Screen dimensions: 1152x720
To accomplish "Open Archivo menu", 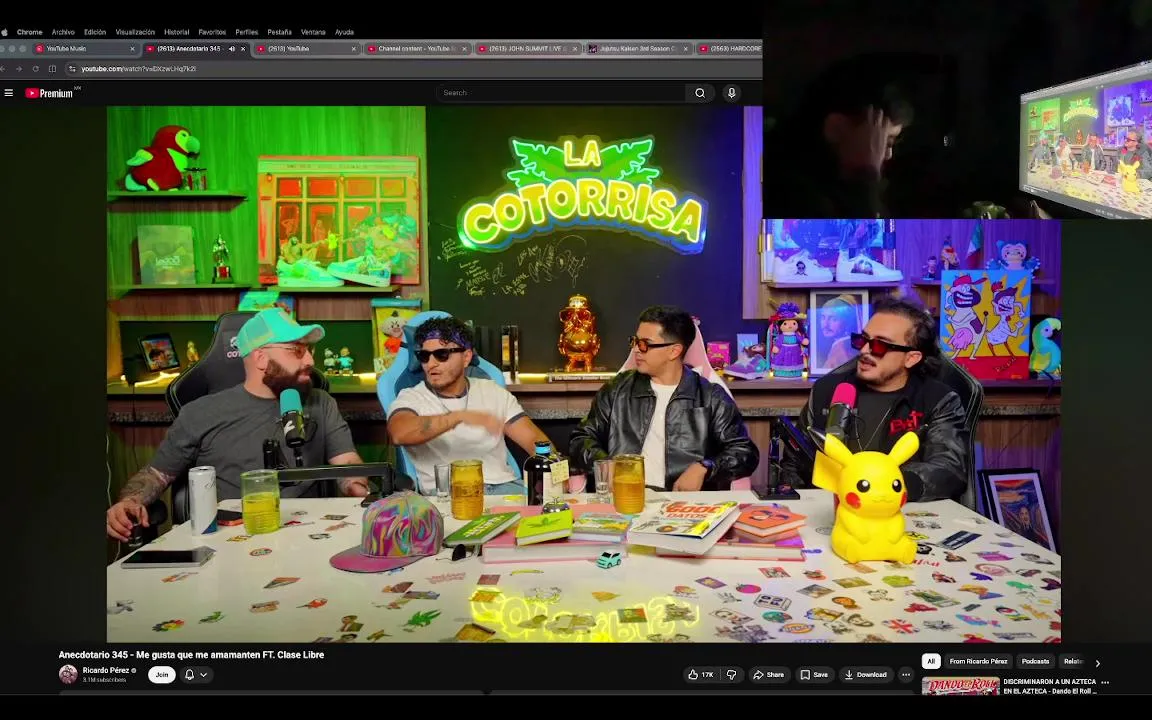I will pyautogui.click(x=63, y=32).
